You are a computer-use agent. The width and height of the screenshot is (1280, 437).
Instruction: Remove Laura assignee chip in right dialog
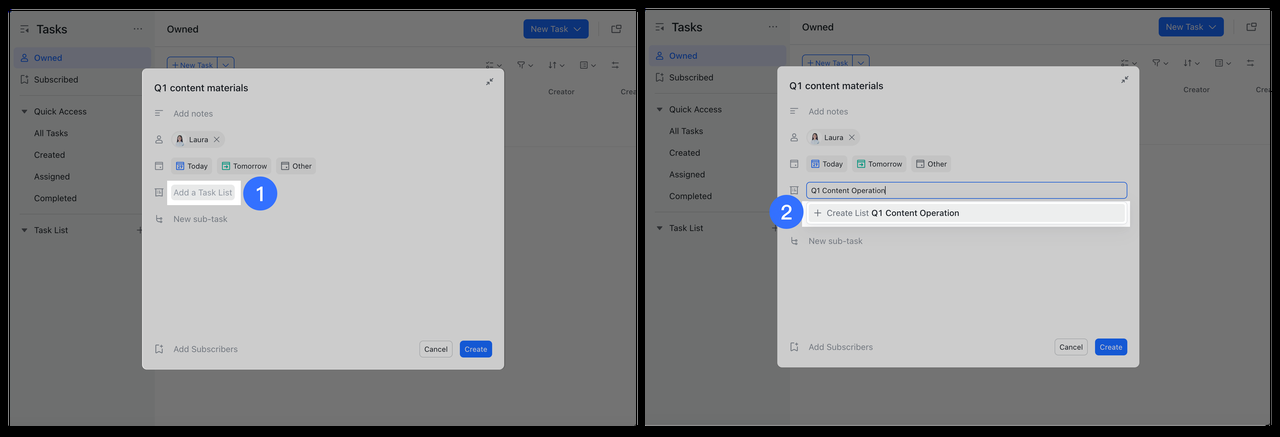(x=851, y=138)
